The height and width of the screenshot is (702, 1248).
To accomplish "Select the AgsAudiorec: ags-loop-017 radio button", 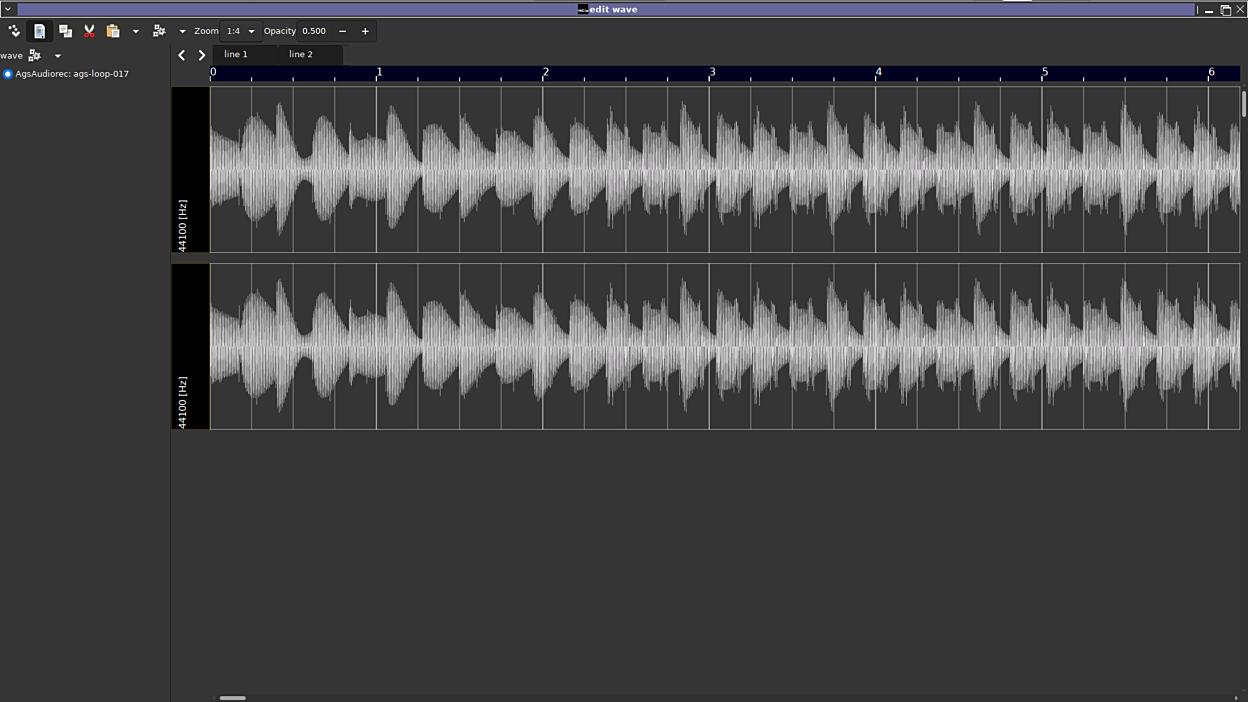I will [x=8, y=74].
